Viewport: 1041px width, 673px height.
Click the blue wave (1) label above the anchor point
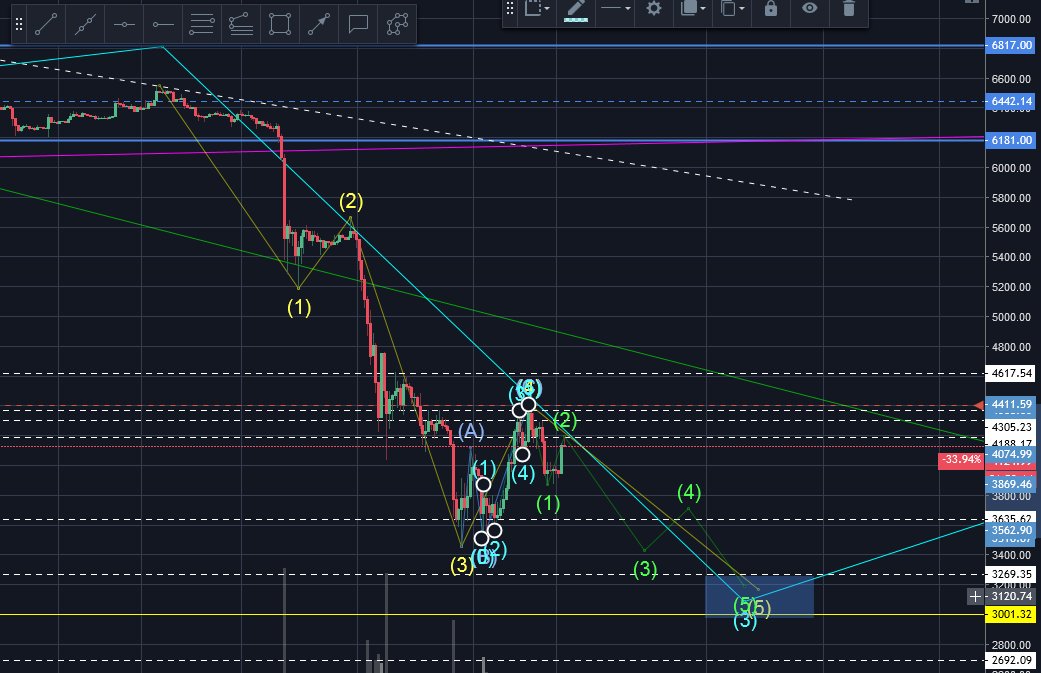click(x=484, y=468)
